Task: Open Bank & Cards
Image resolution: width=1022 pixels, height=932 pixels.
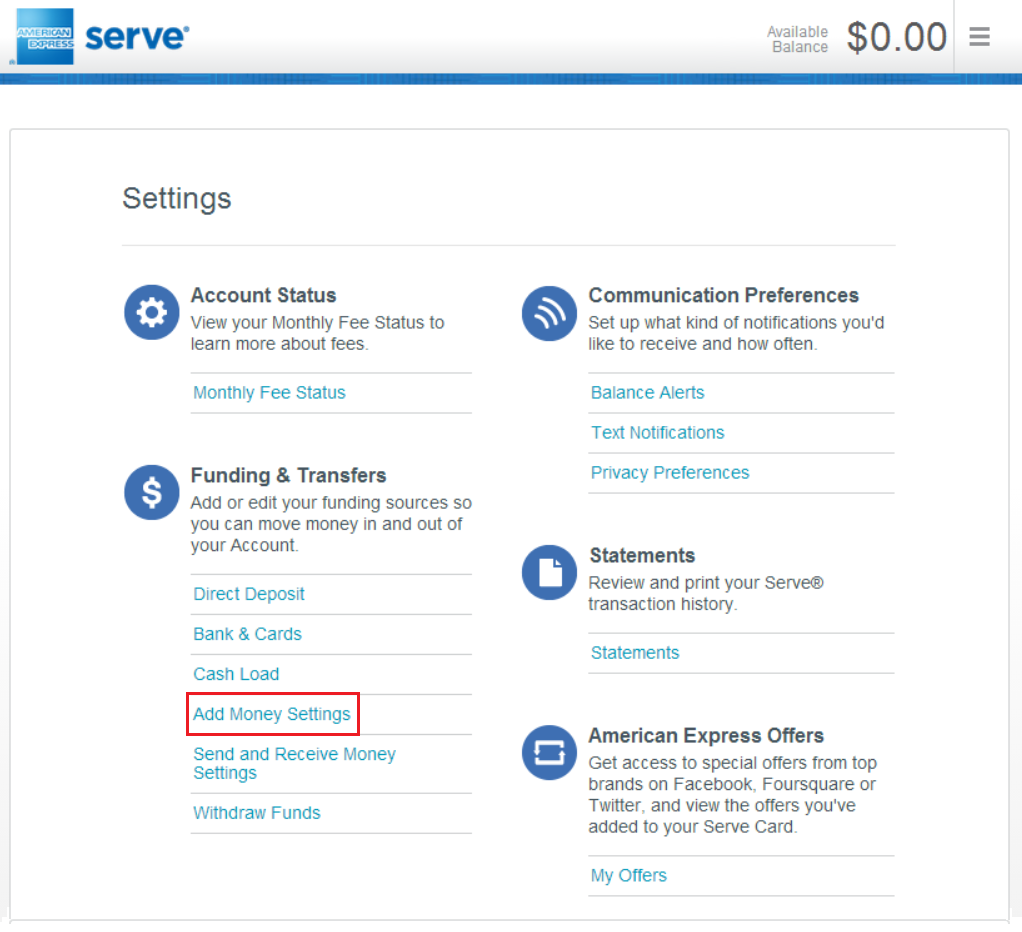Action: coord(247,633)
